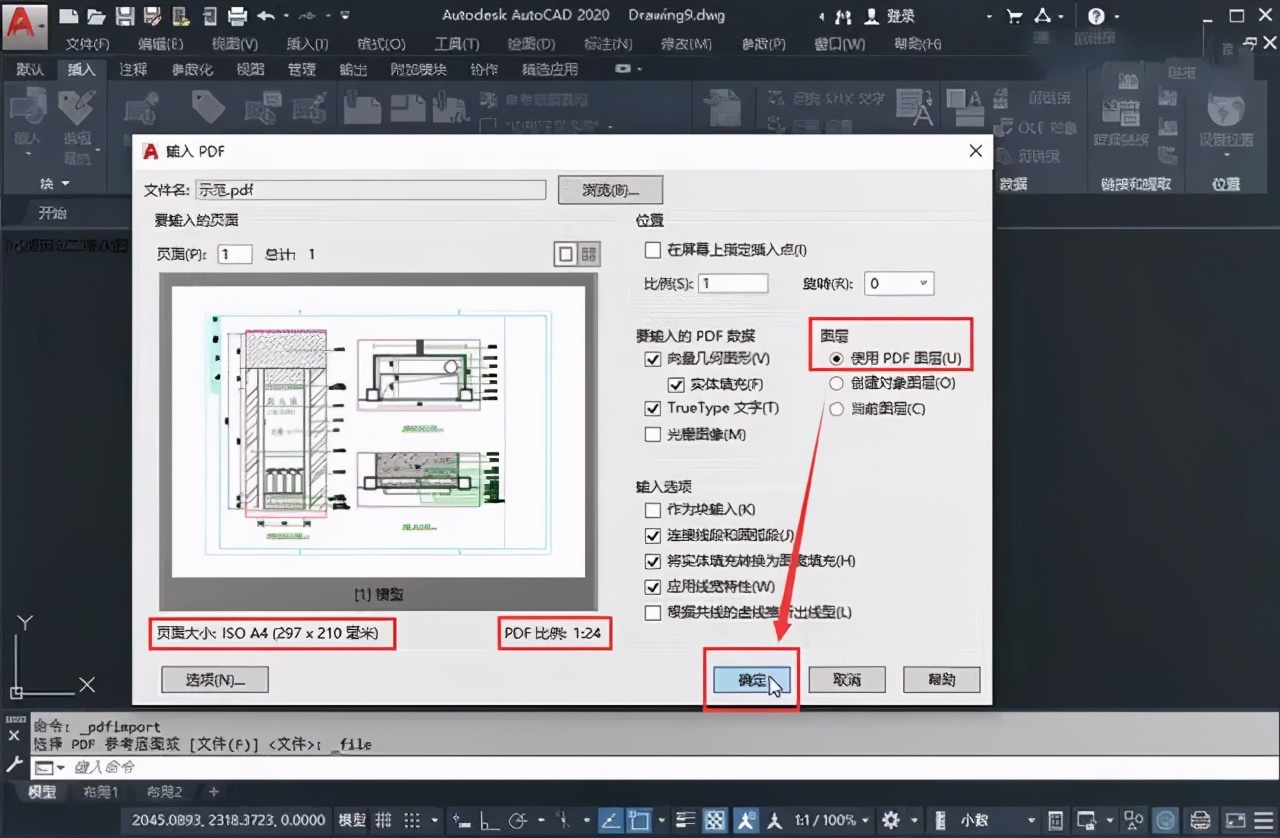Click the Open file folder icon
1280x838 pixels.
(96, 16)
